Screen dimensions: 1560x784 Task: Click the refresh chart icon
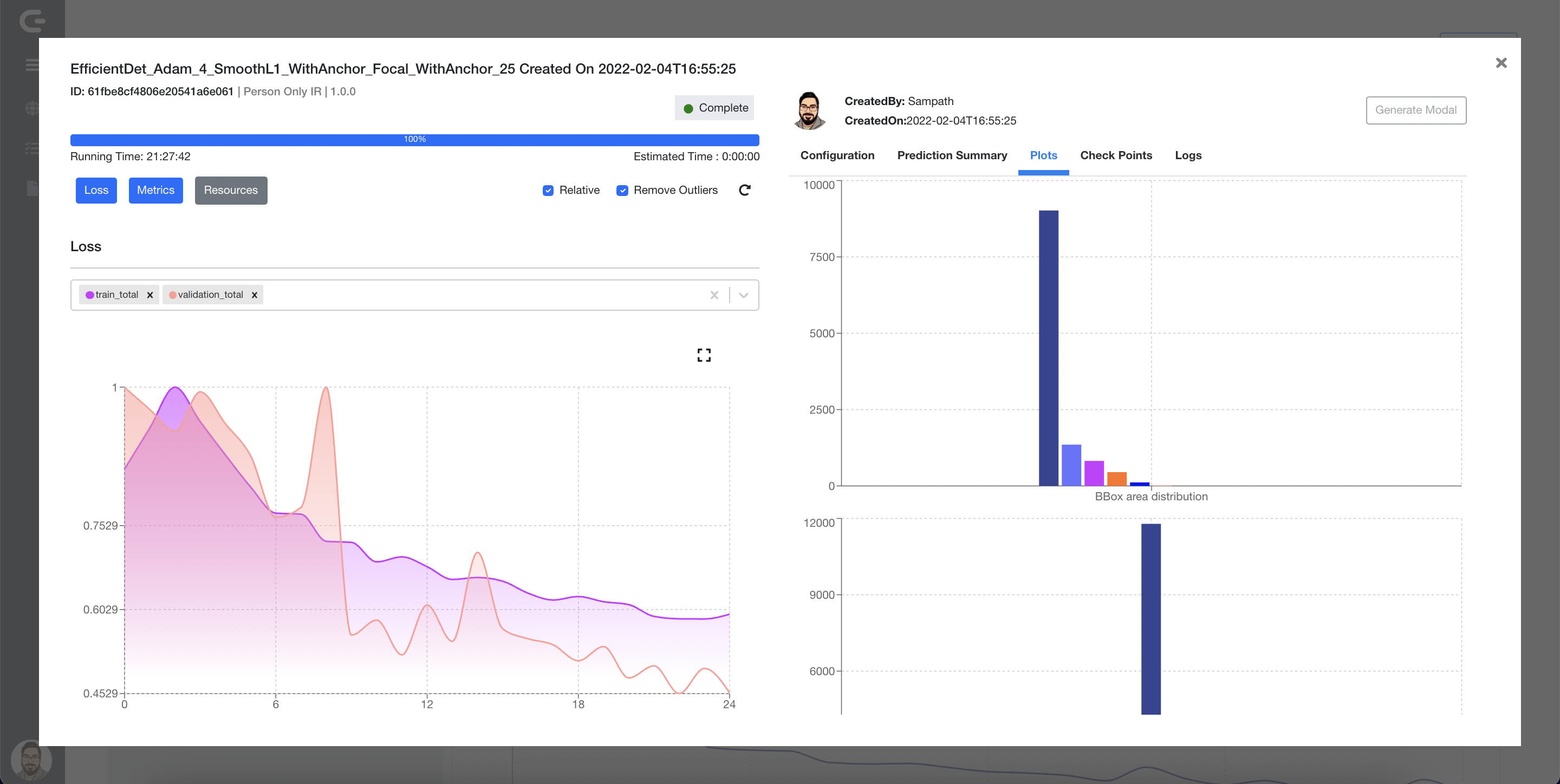(744, 190)
